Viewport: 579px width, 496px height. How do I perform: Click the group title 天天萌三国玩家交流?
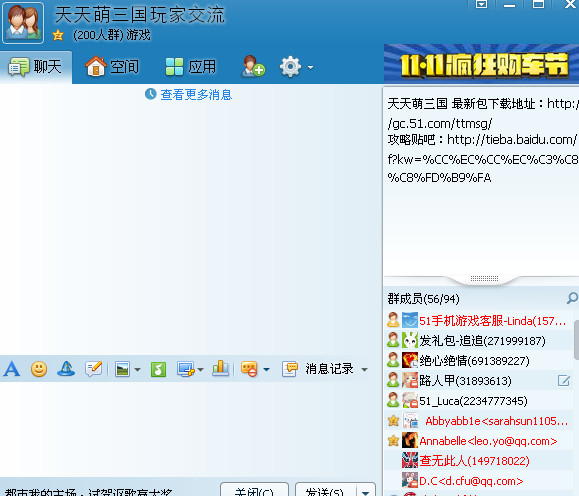tap(140, 16)
